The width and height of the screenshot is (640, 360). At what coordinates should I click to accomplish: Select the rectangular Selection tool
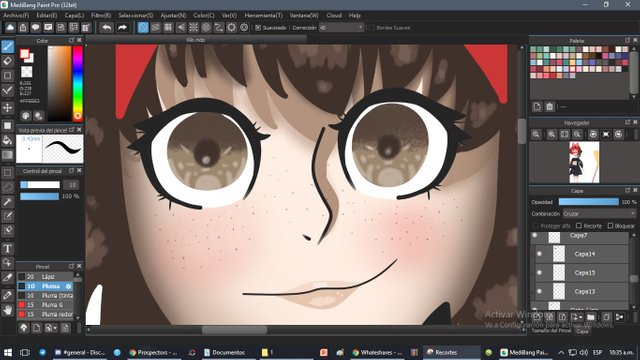[7, 173]
